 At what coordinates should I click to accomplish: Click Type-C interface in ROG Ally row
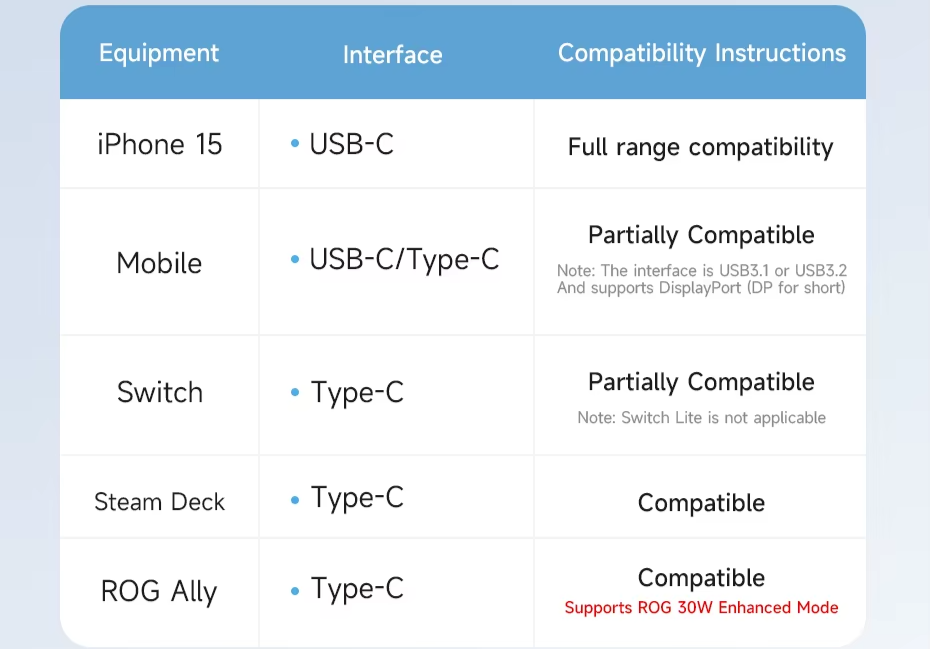click(x=357, y=589)
